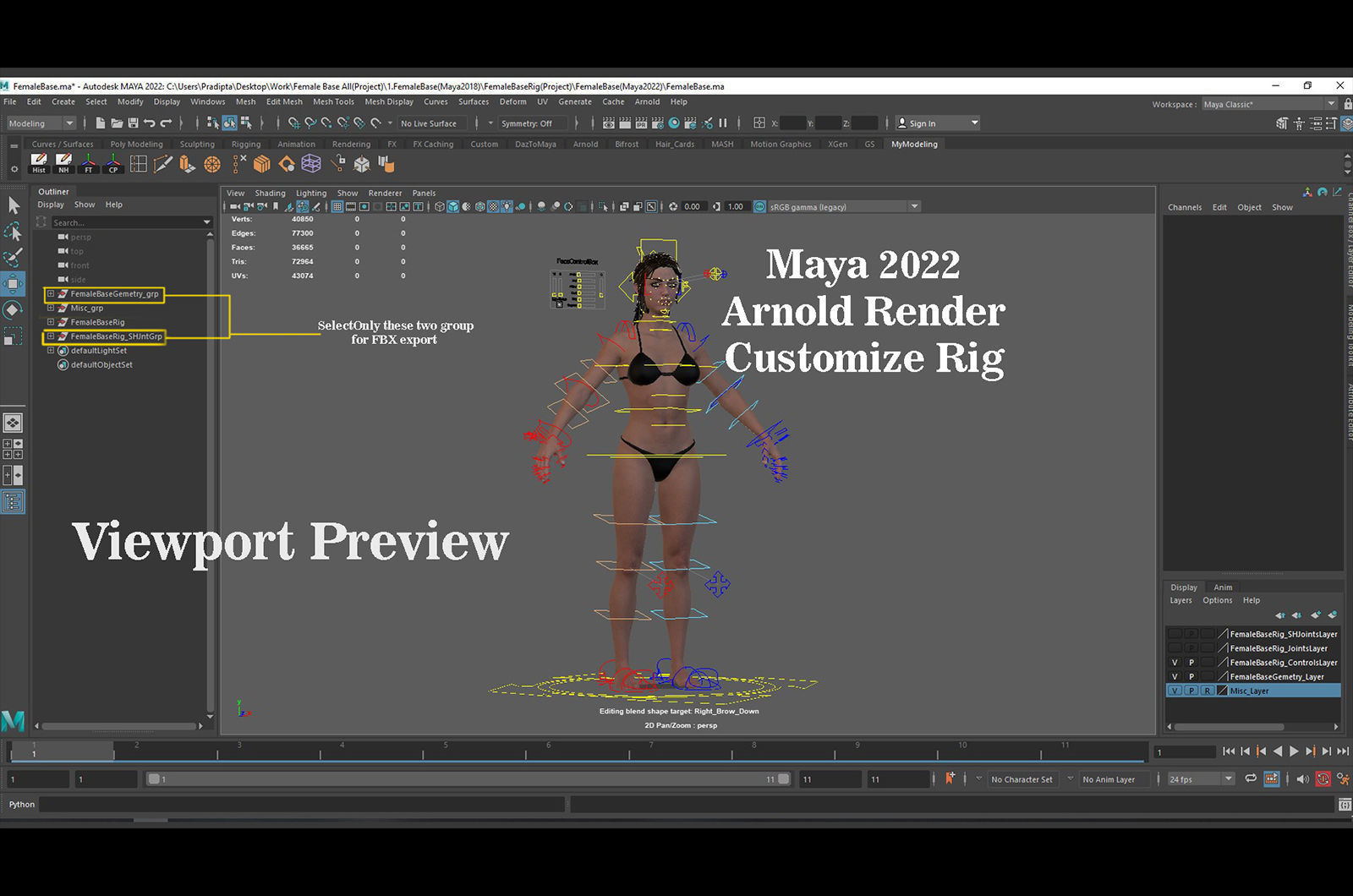The image size is (1353, 896).
Task: Switch to four-view pane layout icon
Action: coord(13,449)
